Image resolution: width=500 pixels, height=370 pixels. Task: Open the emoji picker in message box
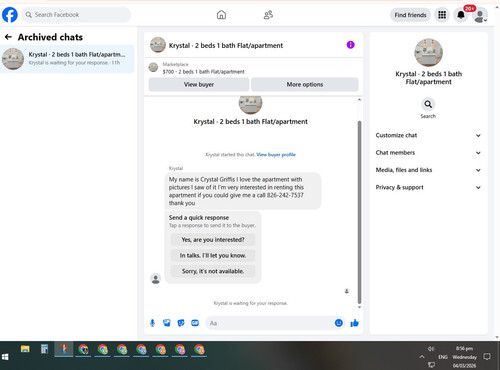coord(339,323)
